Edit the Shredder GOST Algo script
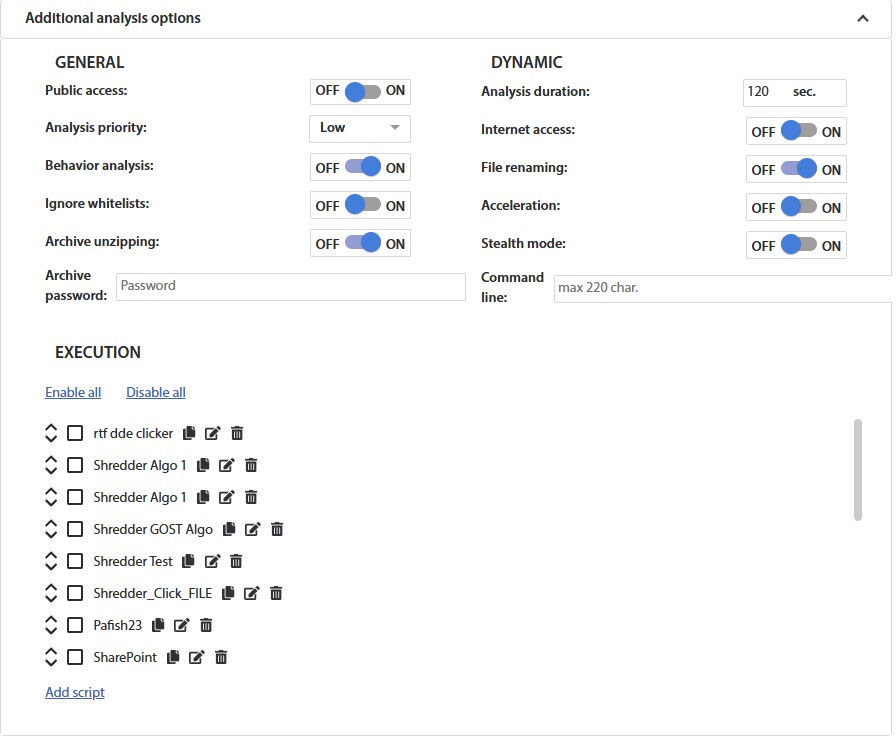 (252, 529)
